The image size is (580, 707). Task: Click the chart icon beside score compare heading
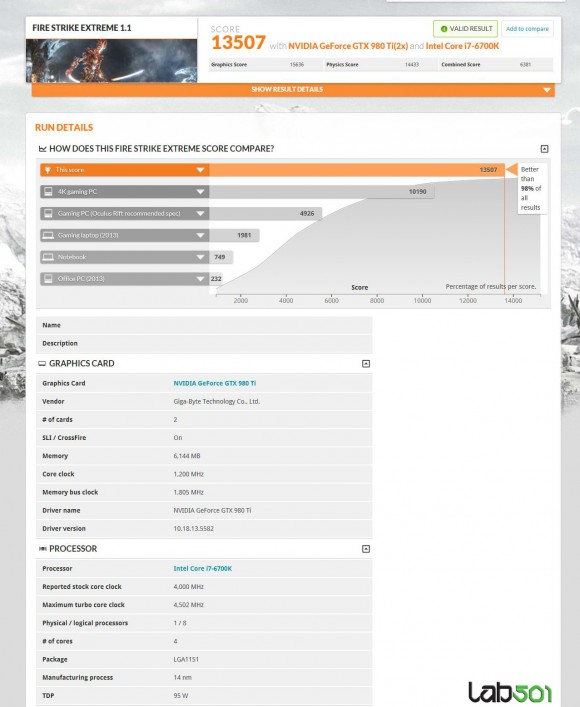42,149
